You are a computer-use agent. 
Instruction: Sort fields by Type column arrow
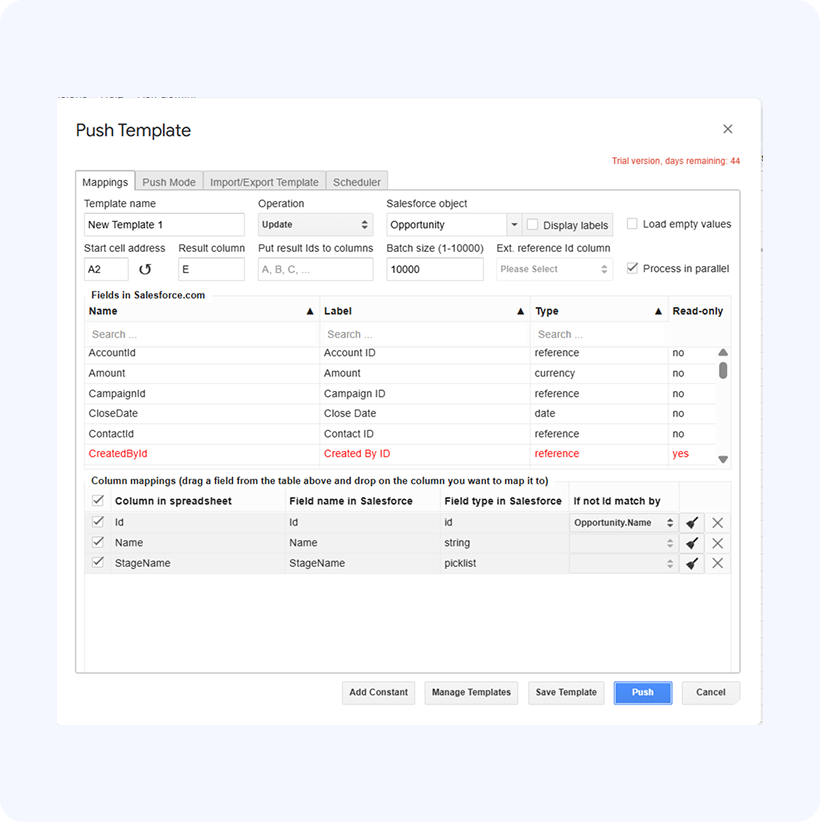pos(658,312)
